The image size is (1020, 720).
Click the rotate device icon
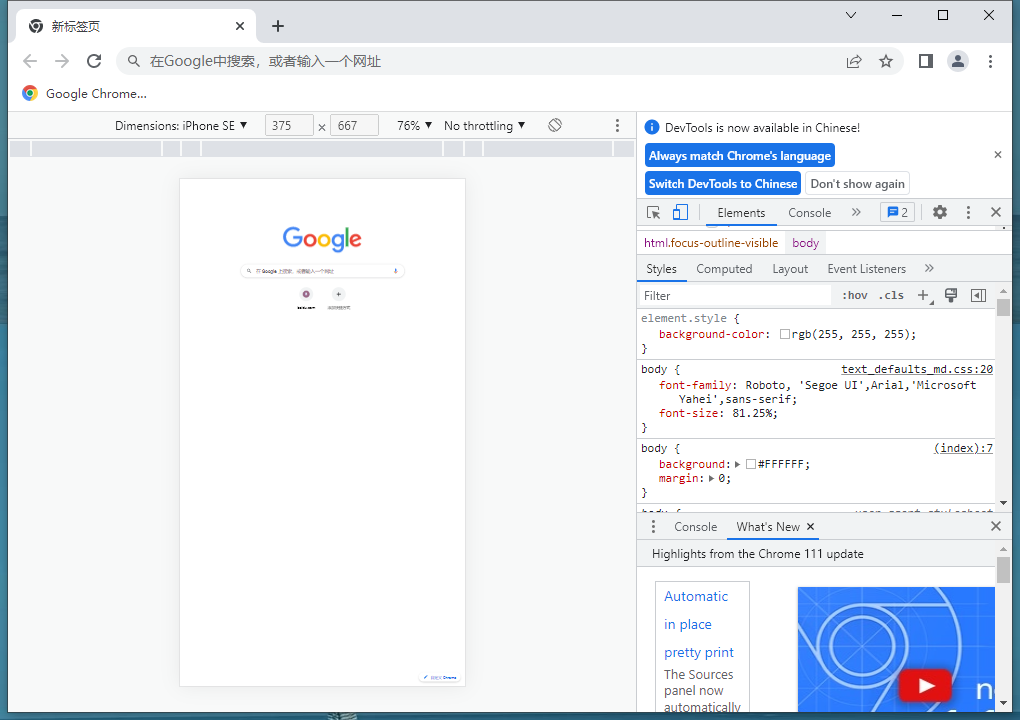tap(555, 126)
